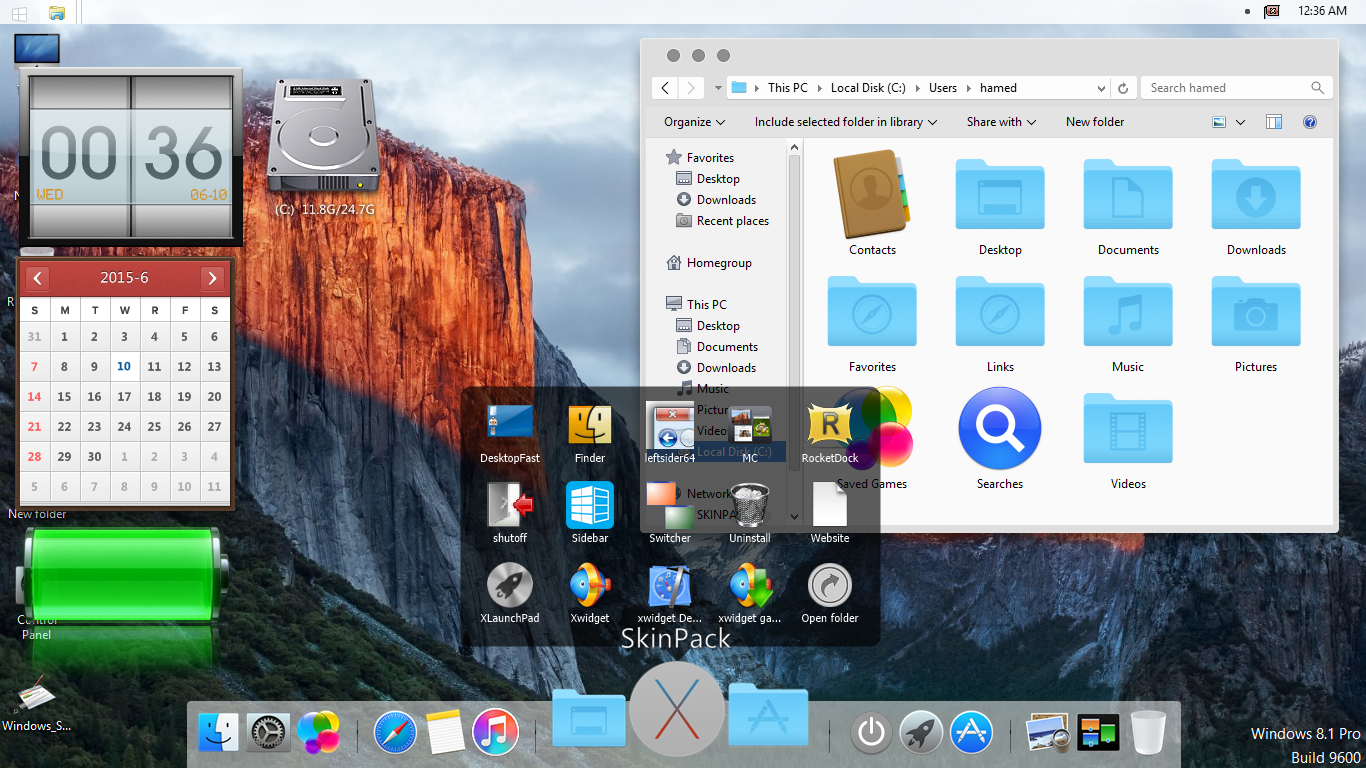1366x768 pixels.
Task: Toggle the preview pane button
Action: 1273,122
